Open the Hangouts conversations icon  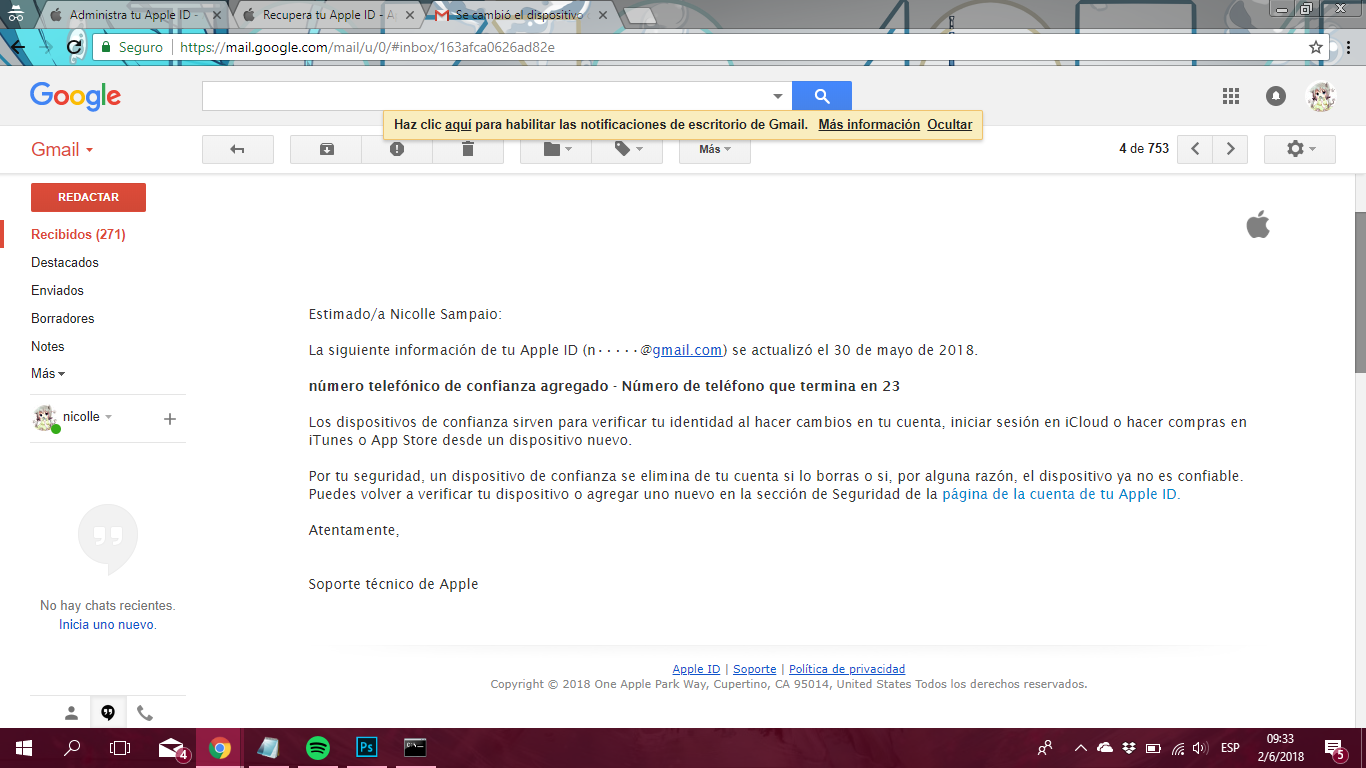click(108, 713)
